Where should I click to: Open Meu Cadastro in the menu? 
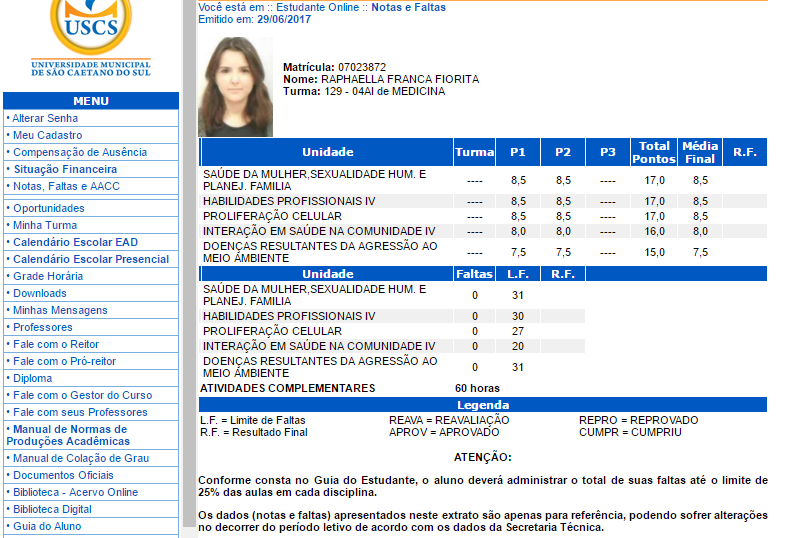pos(47,135)
